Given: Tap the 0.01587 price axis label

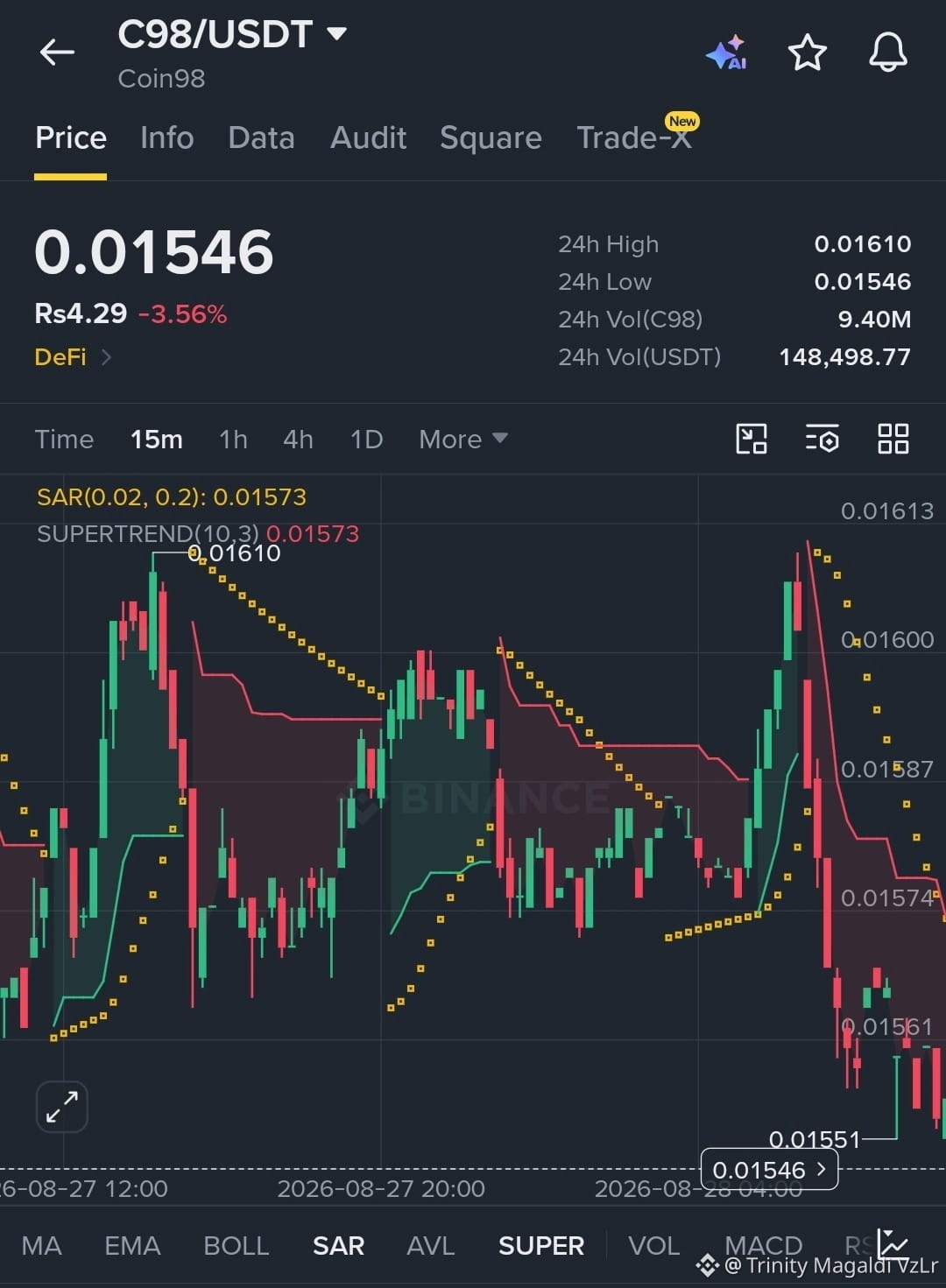Looking at the screenshot, I should point(887,770).
